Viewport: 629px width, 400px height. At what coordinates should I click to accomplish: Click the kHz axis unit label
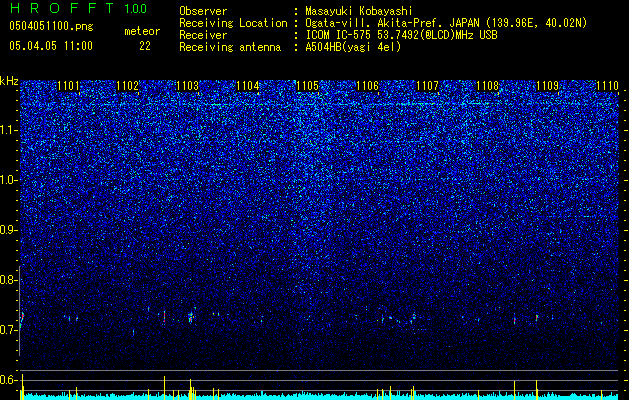(x=9, y=81)
